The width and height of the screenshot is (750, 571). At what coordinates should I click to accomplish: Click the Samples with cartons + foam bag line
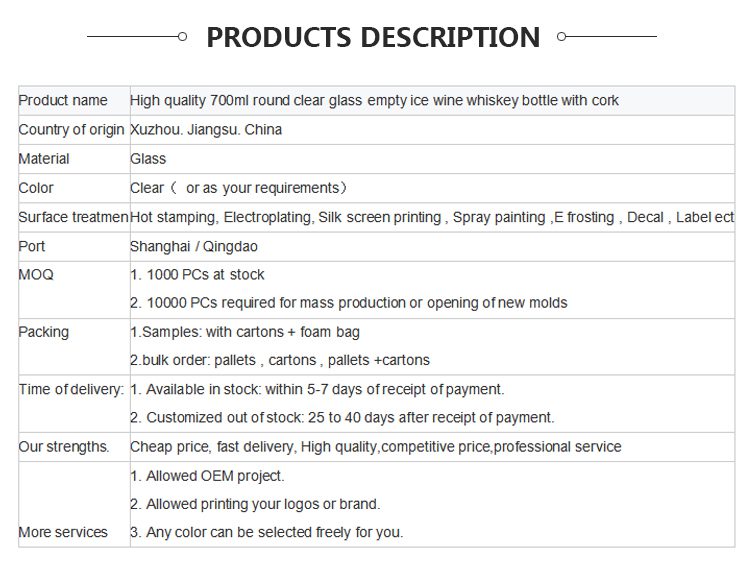pyautogui.click(x=245, y=332)
